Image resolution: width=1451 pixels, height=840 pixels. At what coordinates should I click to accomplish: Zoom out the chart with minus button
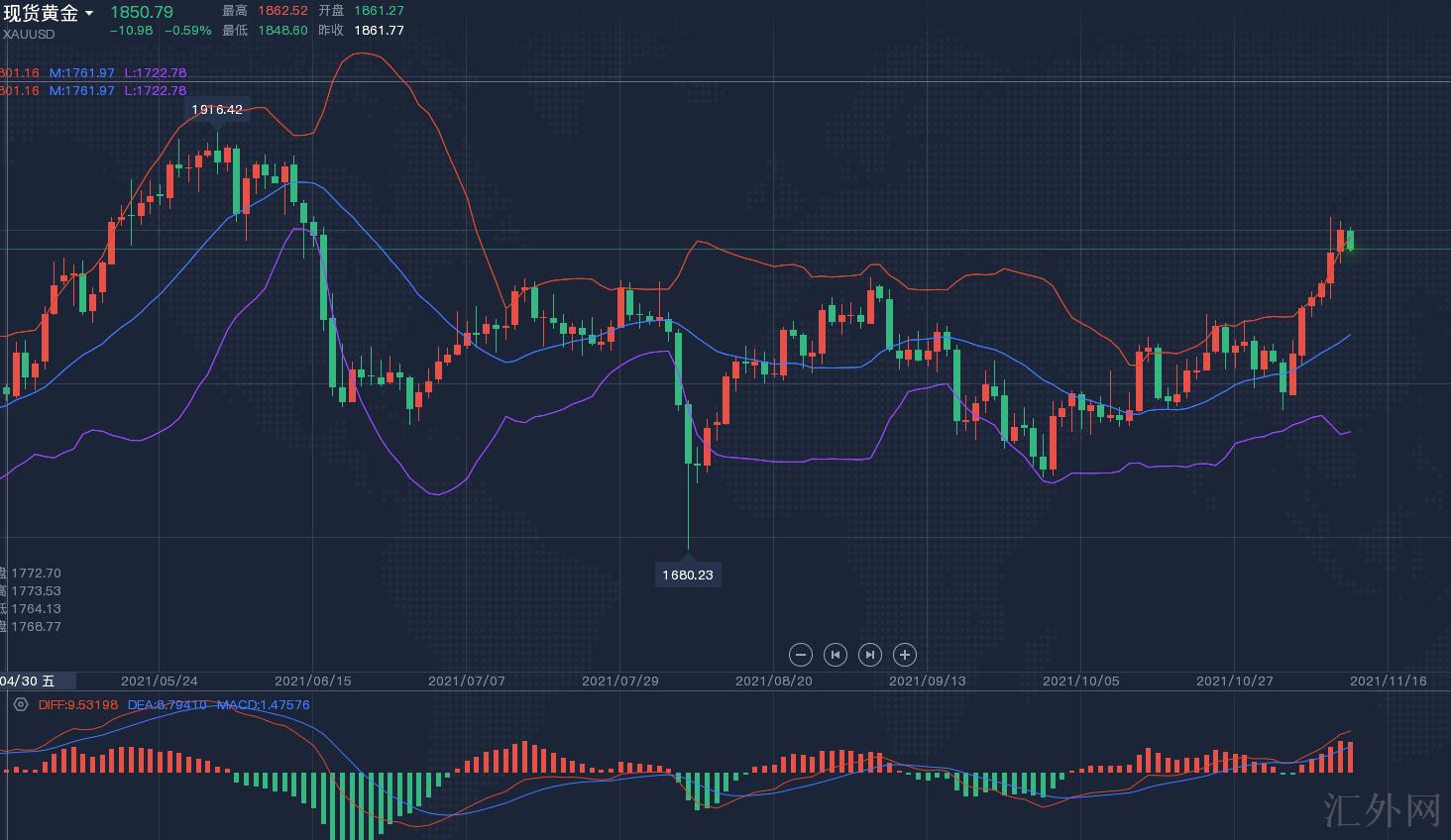click(x=801, y=655)
